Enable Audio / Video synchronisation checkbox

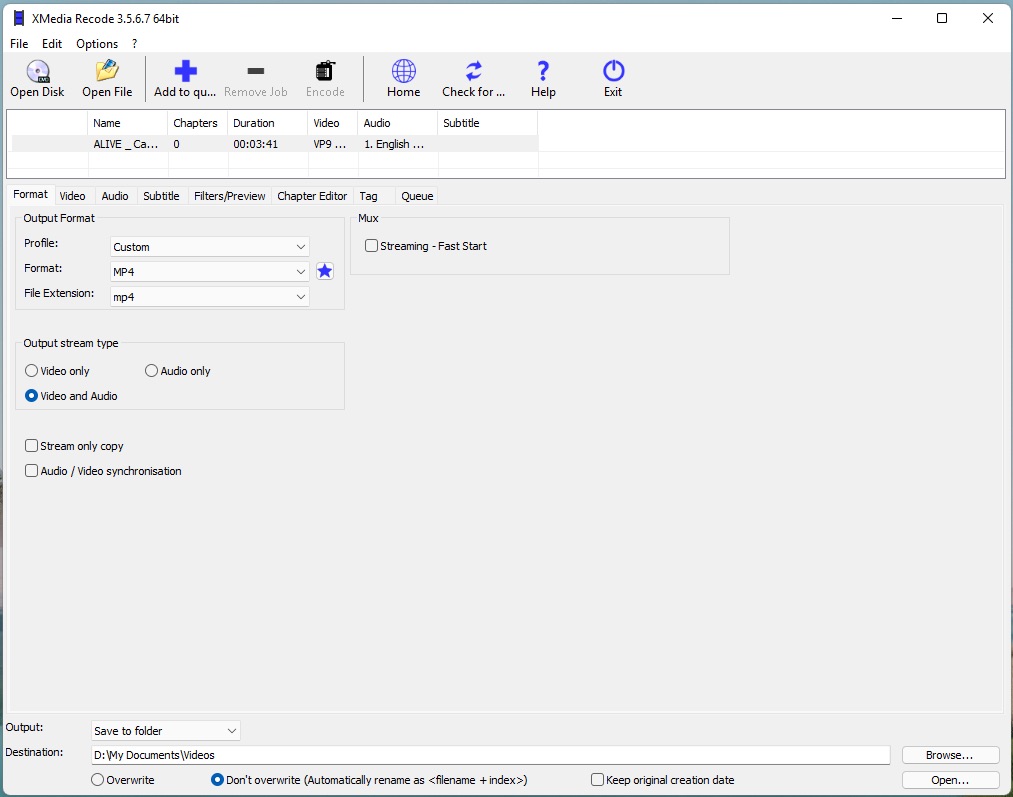[32, 471]
